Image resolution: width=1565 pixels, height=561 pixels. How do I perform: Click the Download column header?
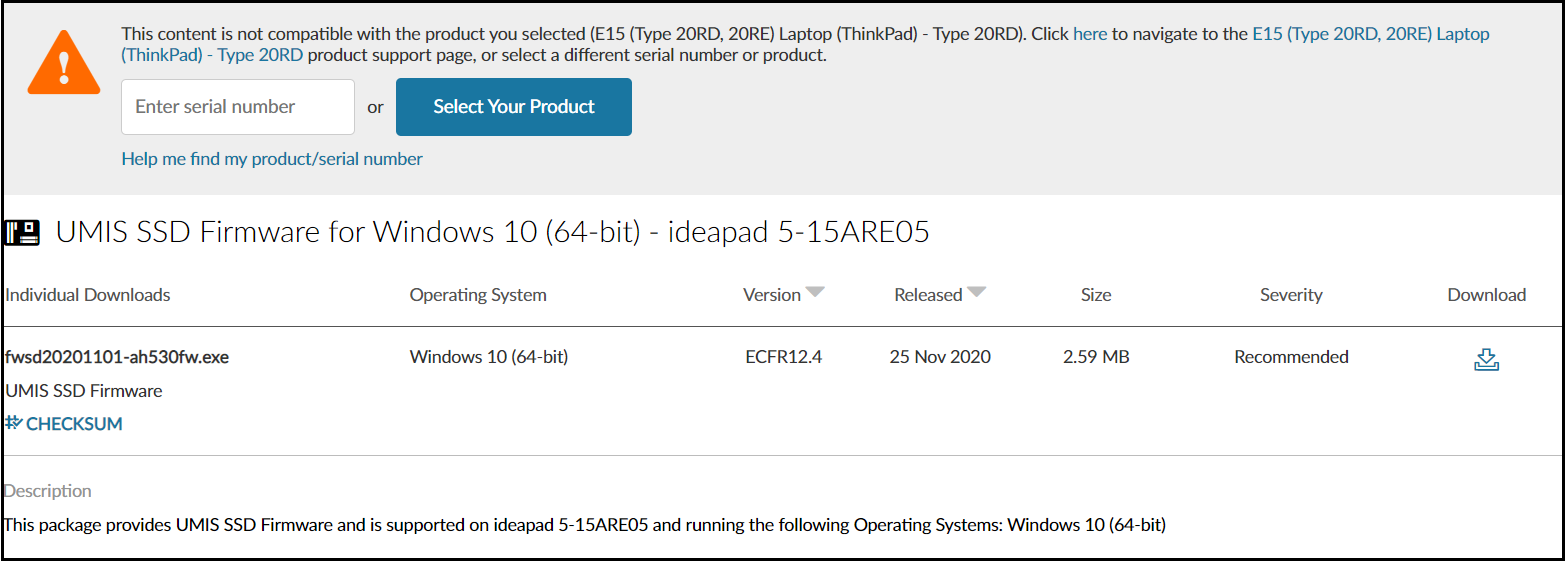point(1486,295)
